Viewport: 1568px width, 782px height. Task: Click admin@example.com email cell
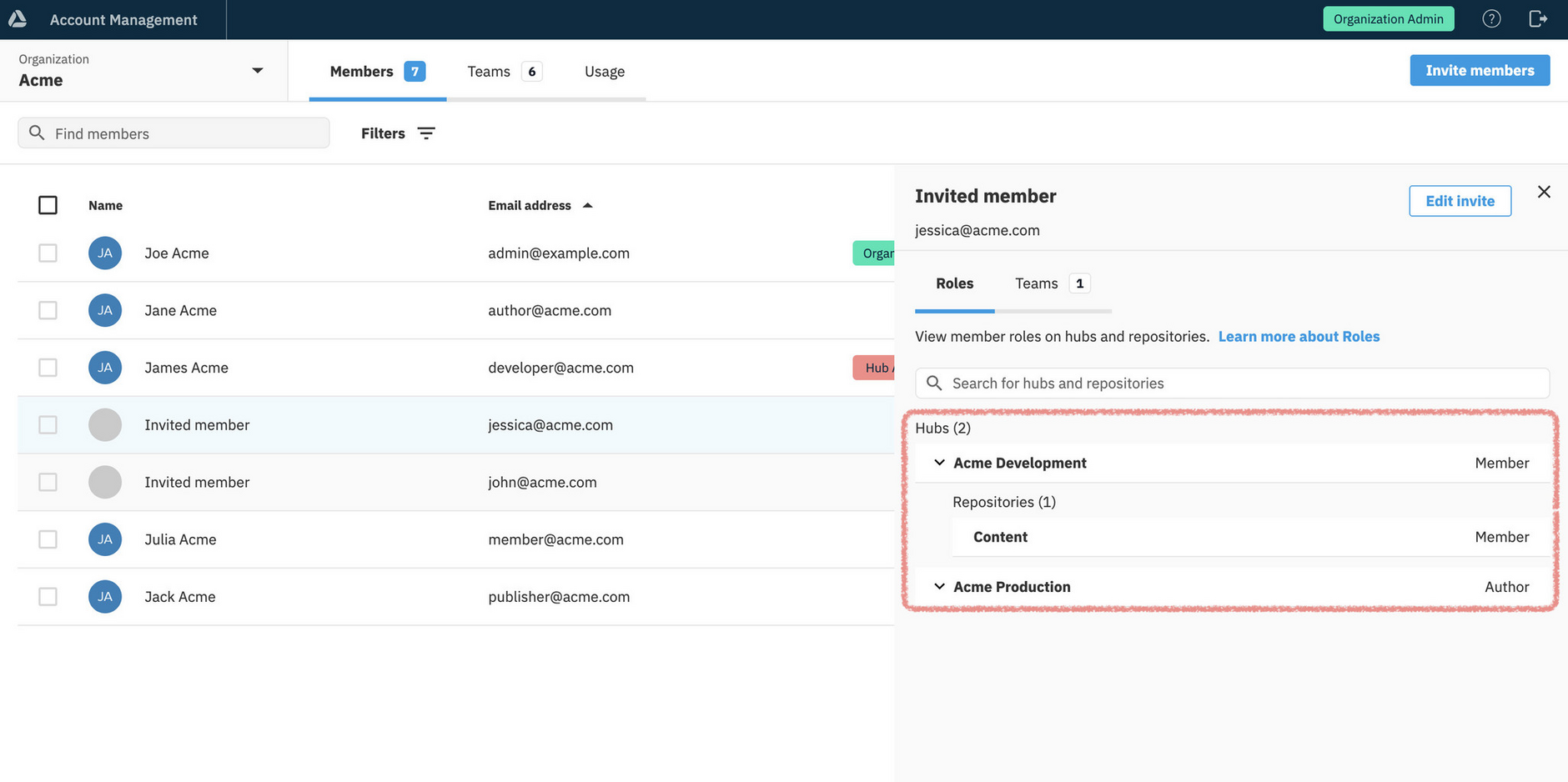[x=559, y=253]
